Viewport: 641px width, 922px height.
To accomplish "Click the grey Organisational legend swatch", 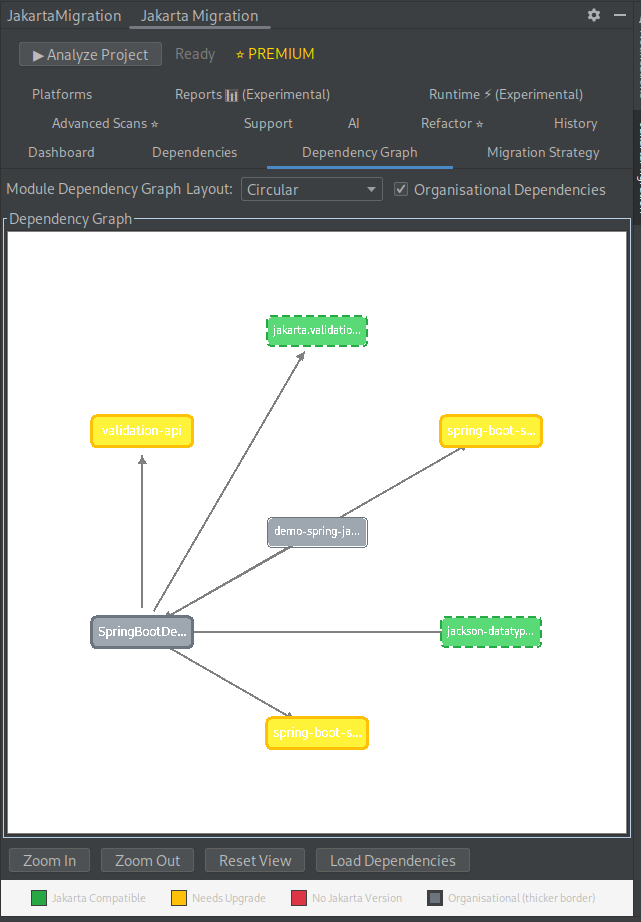I will (435, 898).
